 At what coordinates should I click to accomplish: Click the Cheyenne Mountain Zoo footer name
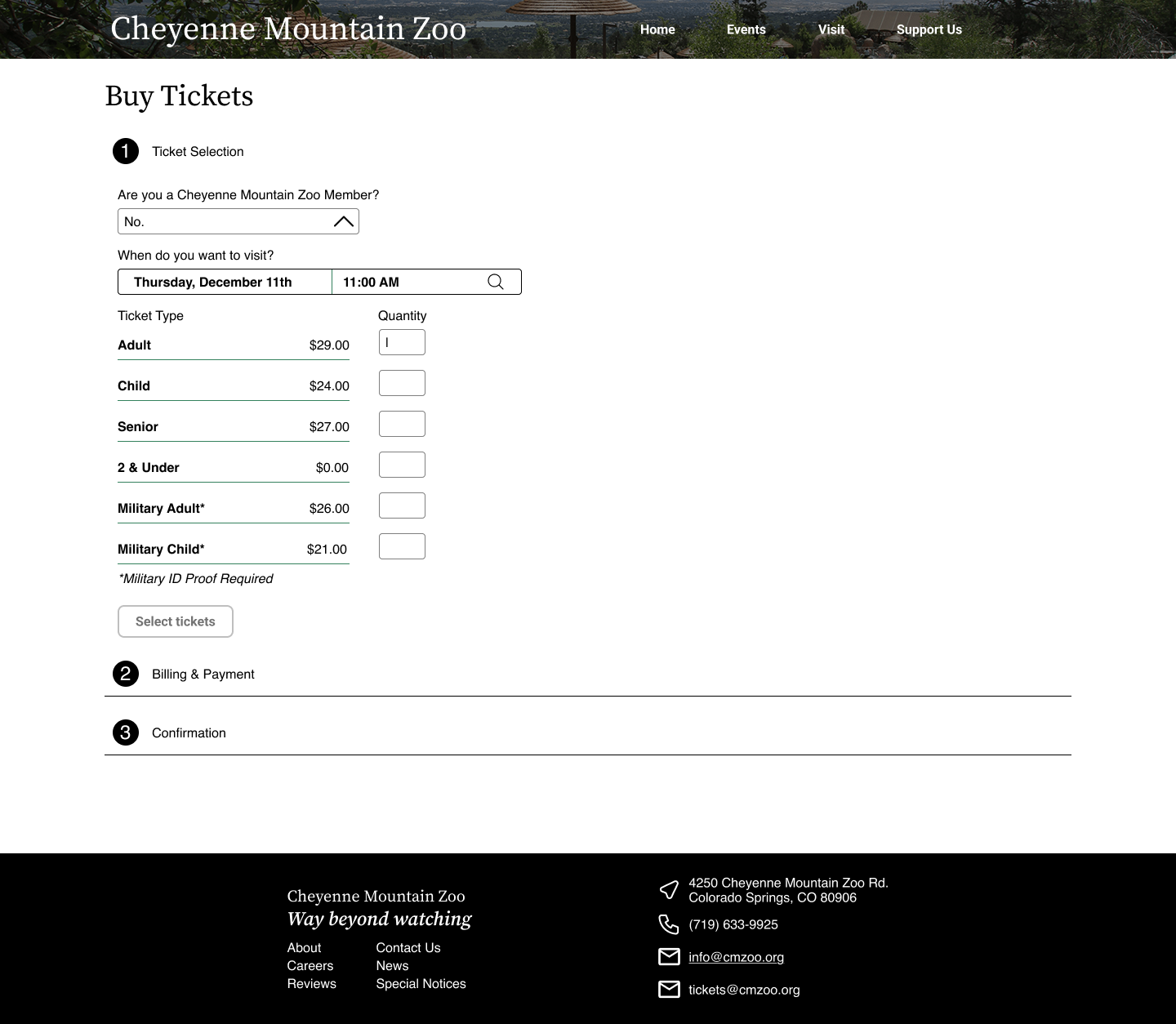pos(376,896)
